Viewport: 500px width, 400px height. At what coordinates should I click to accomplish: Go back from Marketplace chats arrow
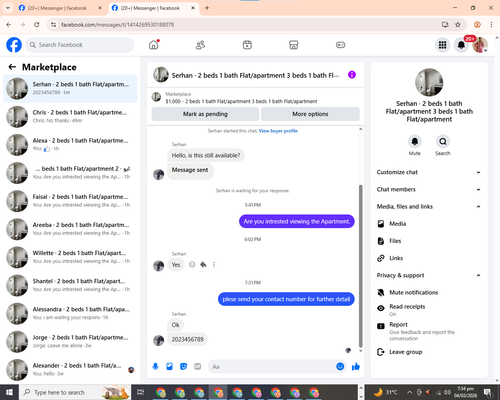(x=12, y=67)
